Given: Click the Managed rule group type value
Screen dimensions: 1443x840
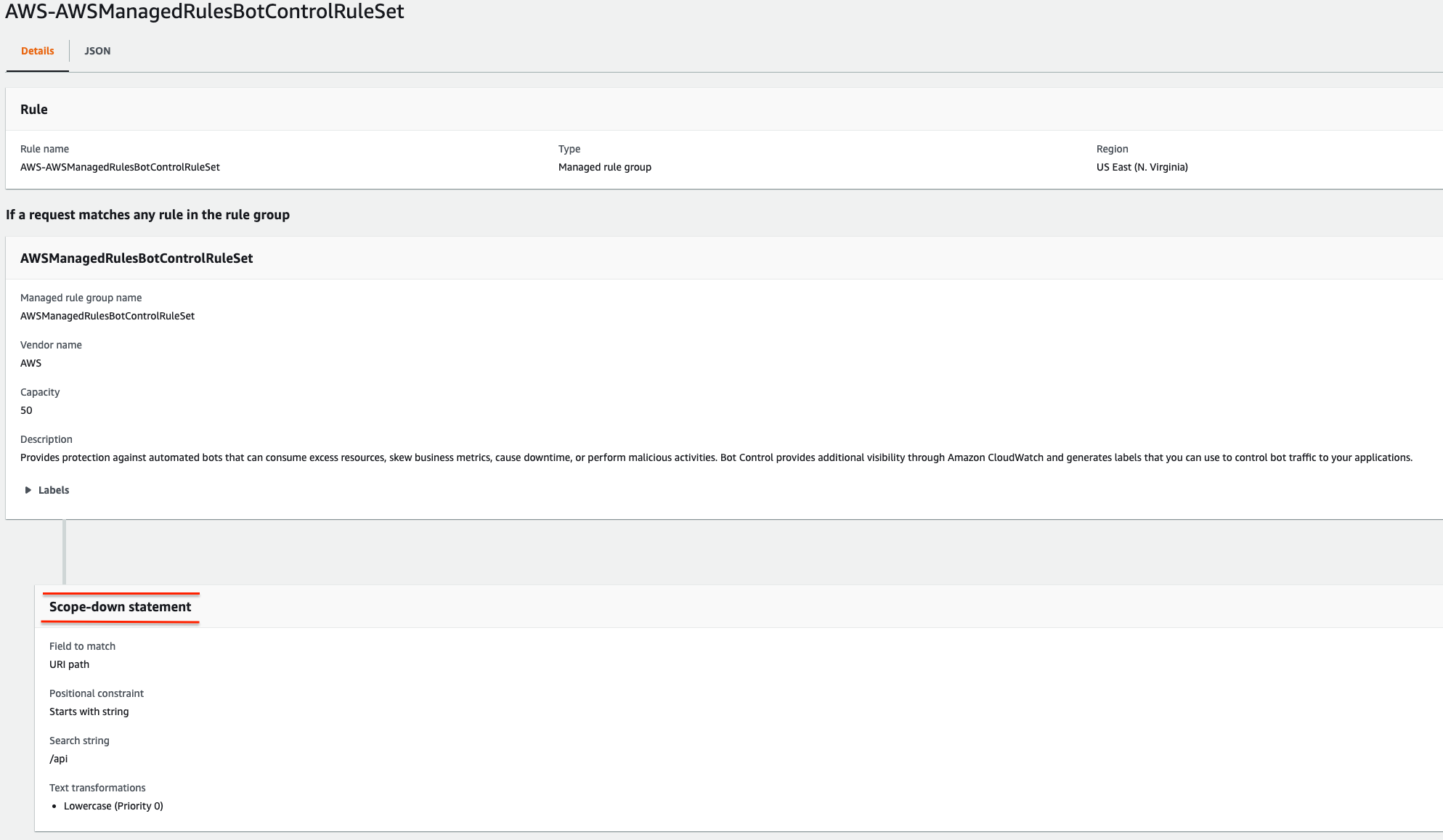Looking at the screenshot, I should pos(604,167).
